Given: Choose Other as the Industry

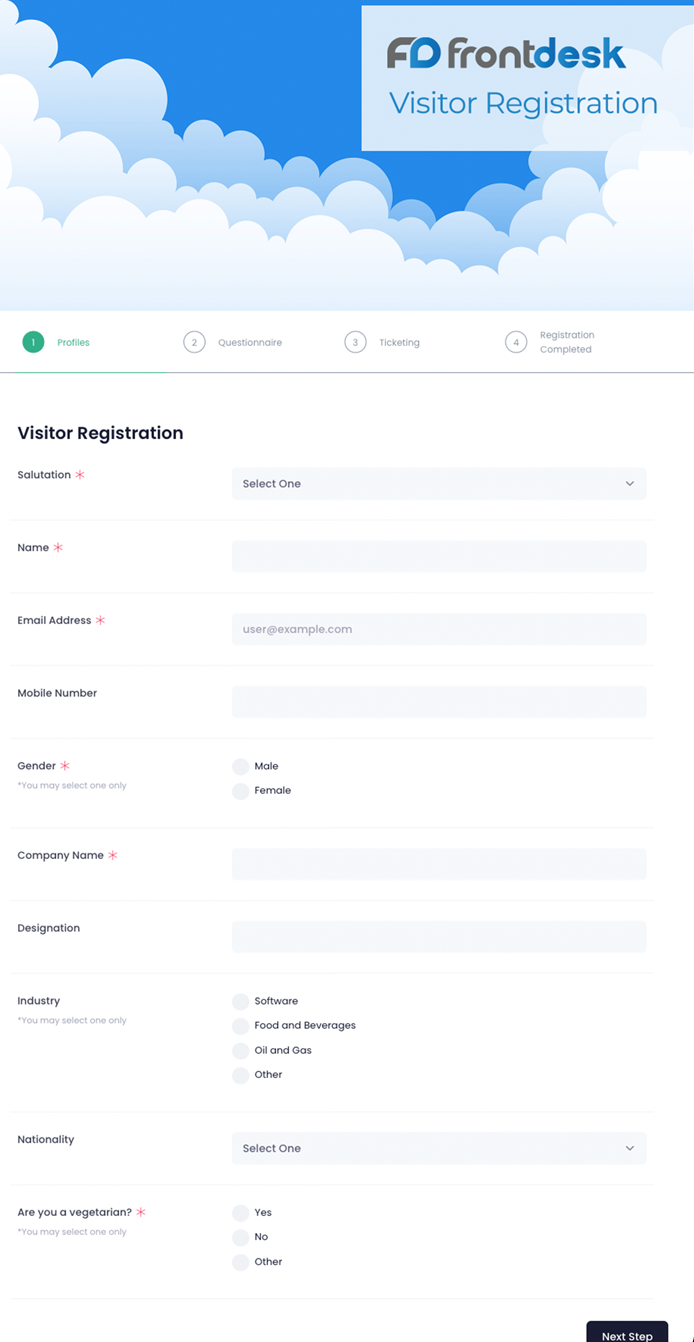Looking at the screenshot, I should click(x=240, y=1075).
